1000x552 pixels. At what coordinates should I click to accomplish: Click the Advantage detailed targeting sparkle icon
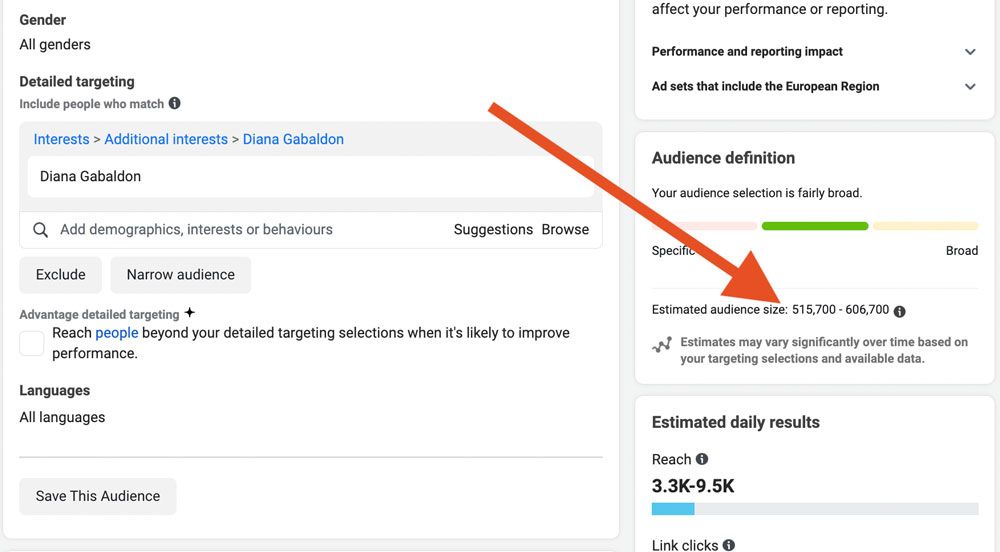click(190, 313)
